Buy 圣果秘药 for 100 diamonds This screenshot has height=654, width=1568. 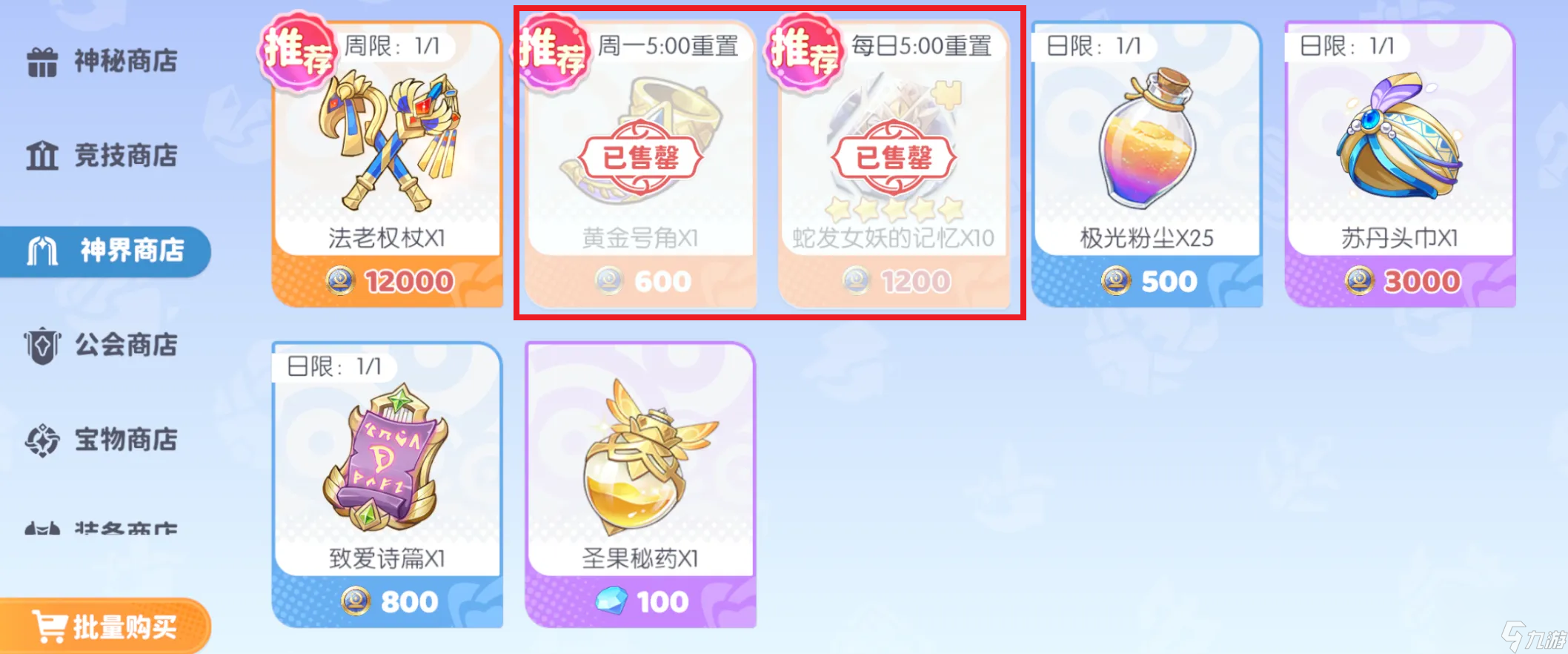[x=640, y=601]
